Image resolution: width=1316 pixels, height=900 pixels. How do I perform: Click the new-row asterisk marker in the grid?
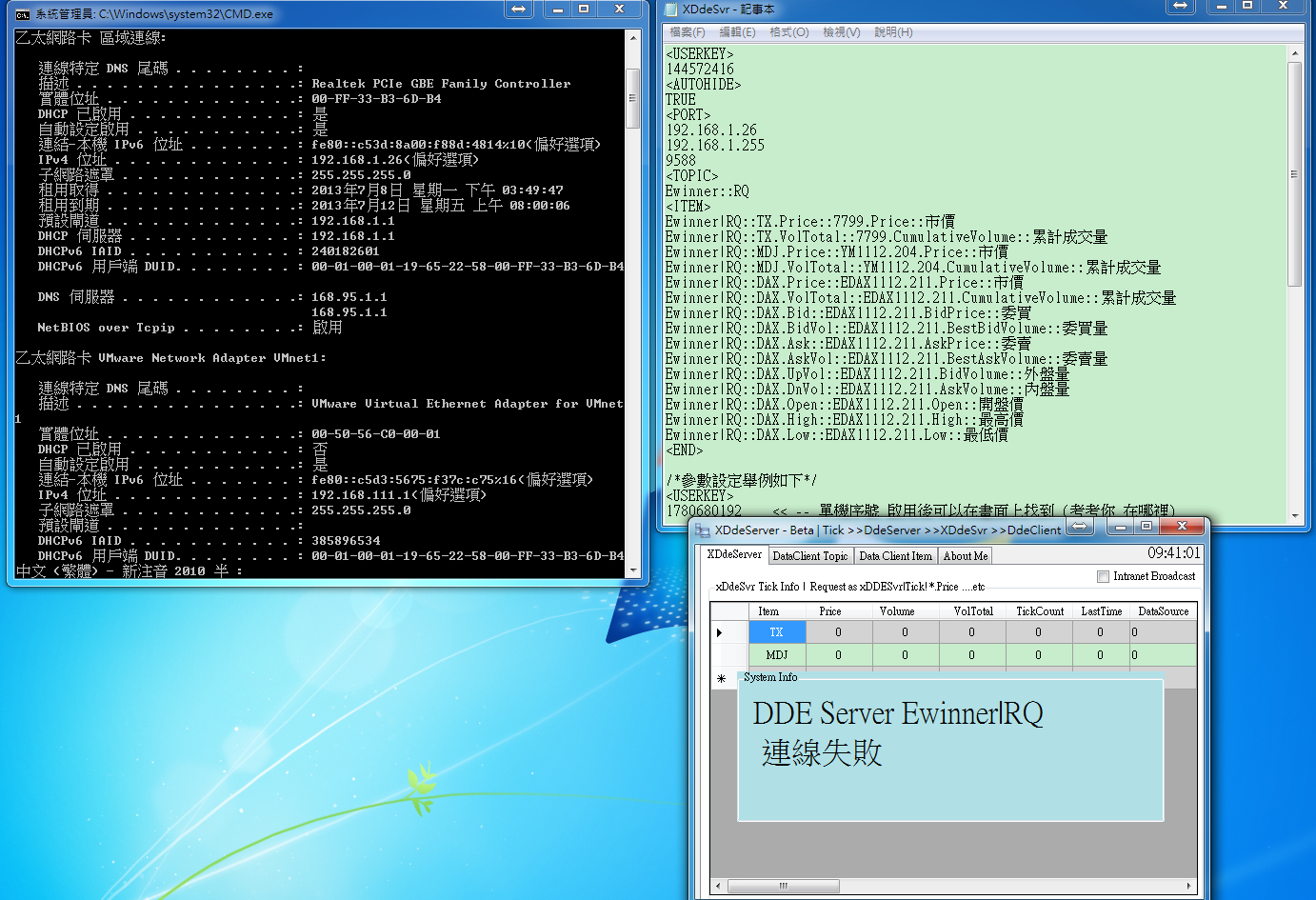point(721,678)
